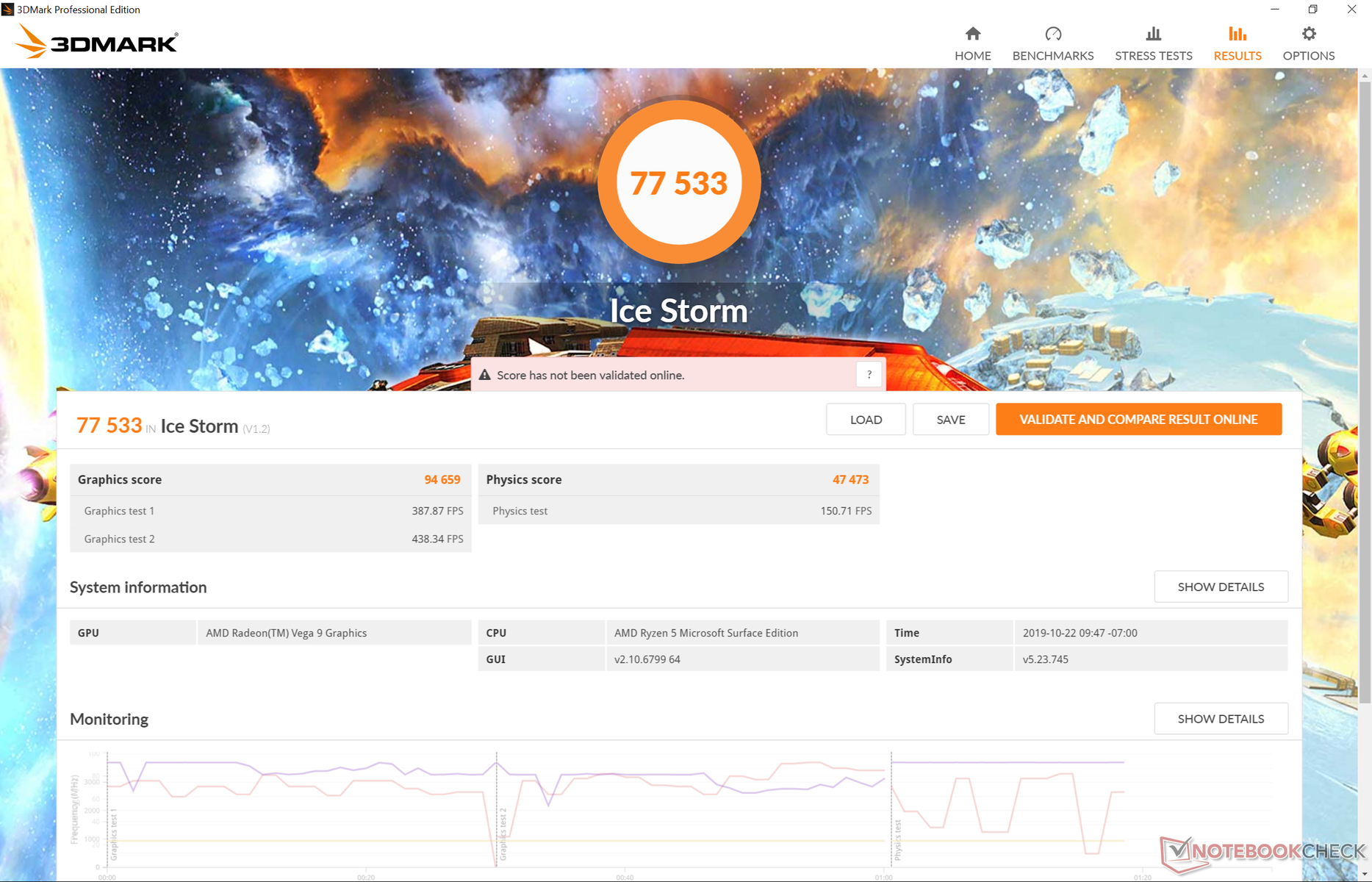Screen dimensions: 1372x882
Task: Click the 77 533 score circle
Action: [679, 182]
